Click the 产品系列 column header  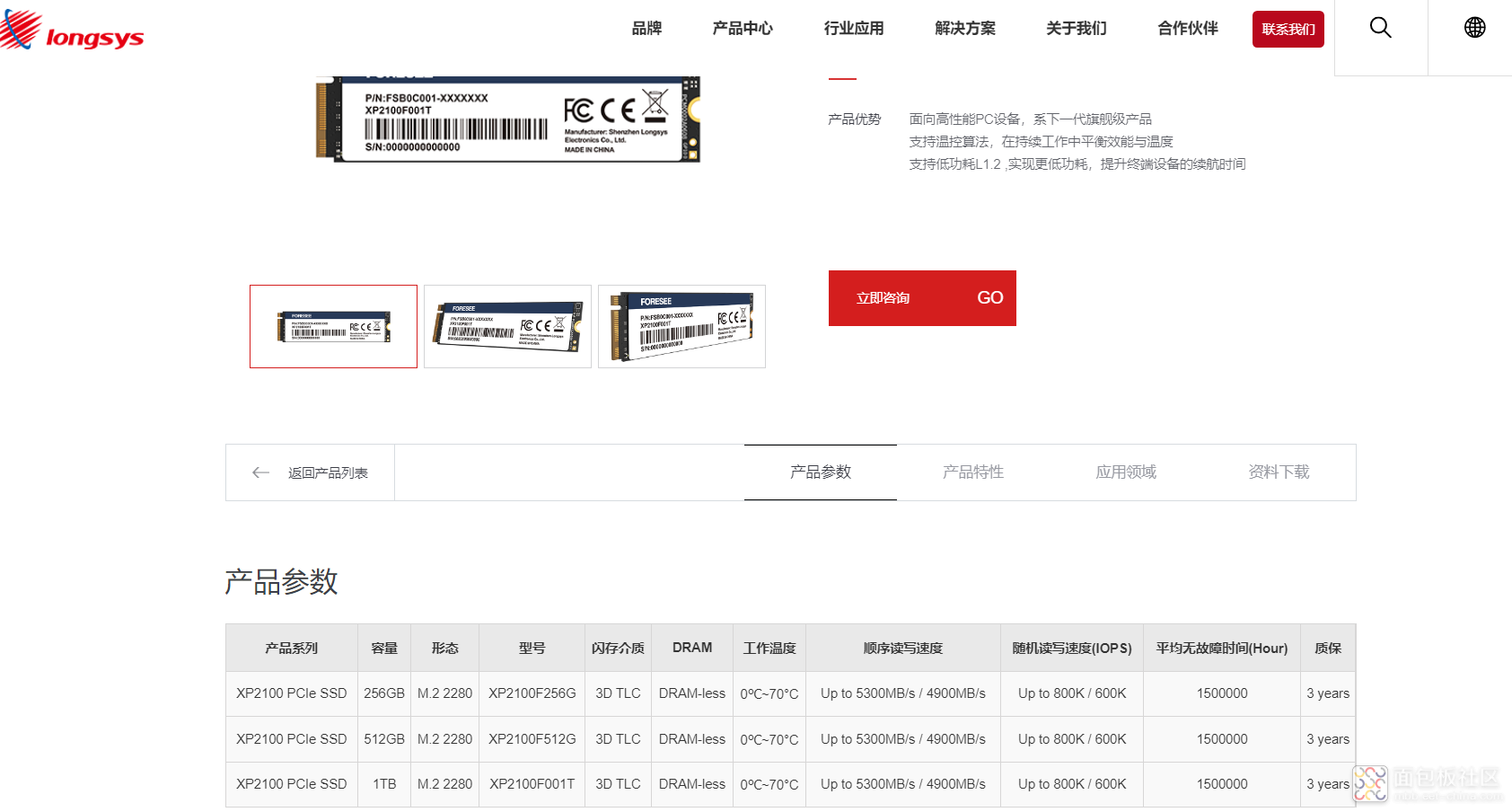click(x=292, y=649)
